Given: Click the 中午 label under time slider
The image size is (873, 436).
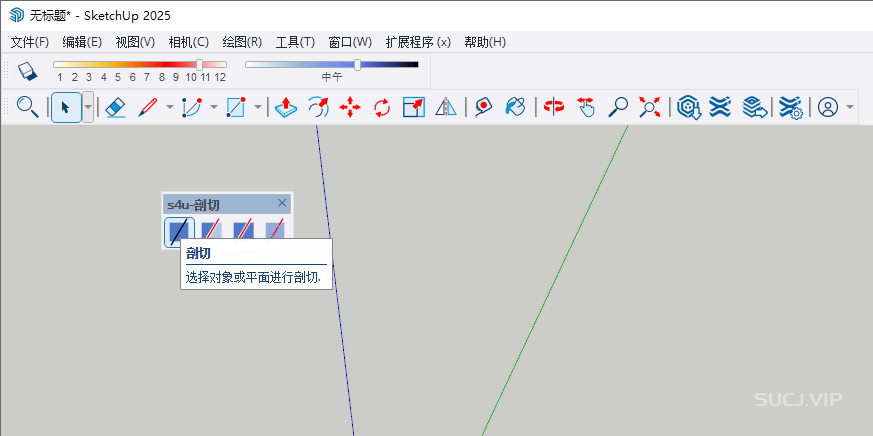Looking at the screenshot, I should (332, 77).
